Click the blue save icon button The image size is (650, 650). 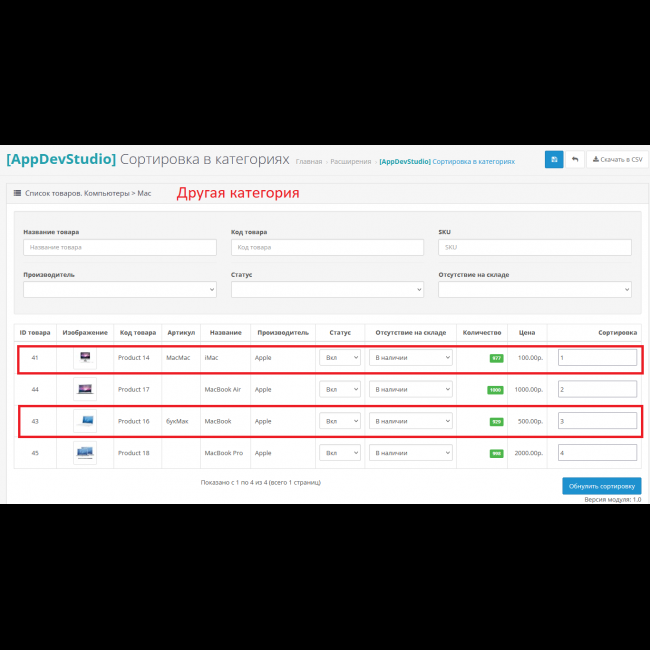point(554,160)
